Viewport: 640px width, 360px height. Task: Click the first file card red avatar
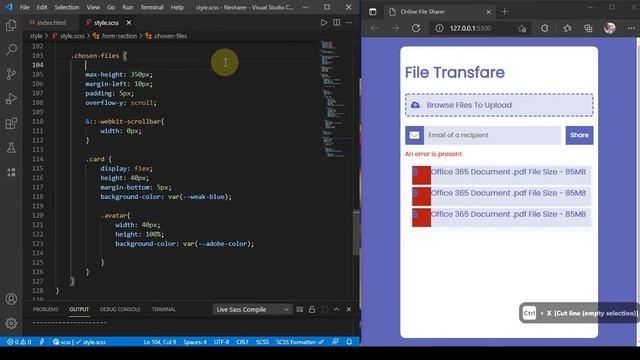click(421, 175)
